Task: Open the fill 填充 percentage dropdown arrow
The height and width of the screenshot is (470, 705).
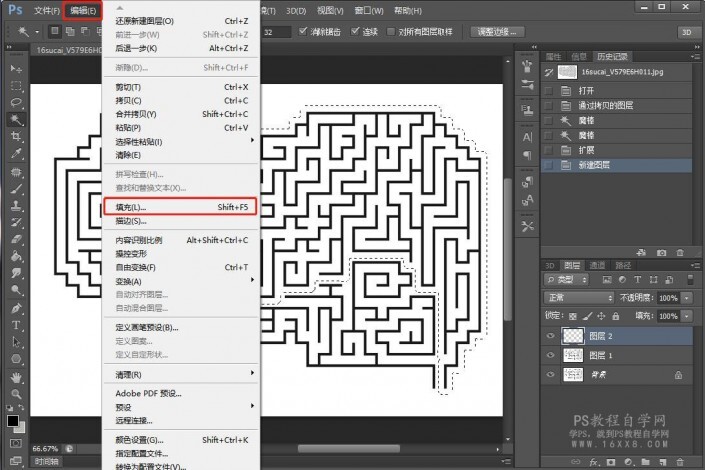Action: pos(686,315)
